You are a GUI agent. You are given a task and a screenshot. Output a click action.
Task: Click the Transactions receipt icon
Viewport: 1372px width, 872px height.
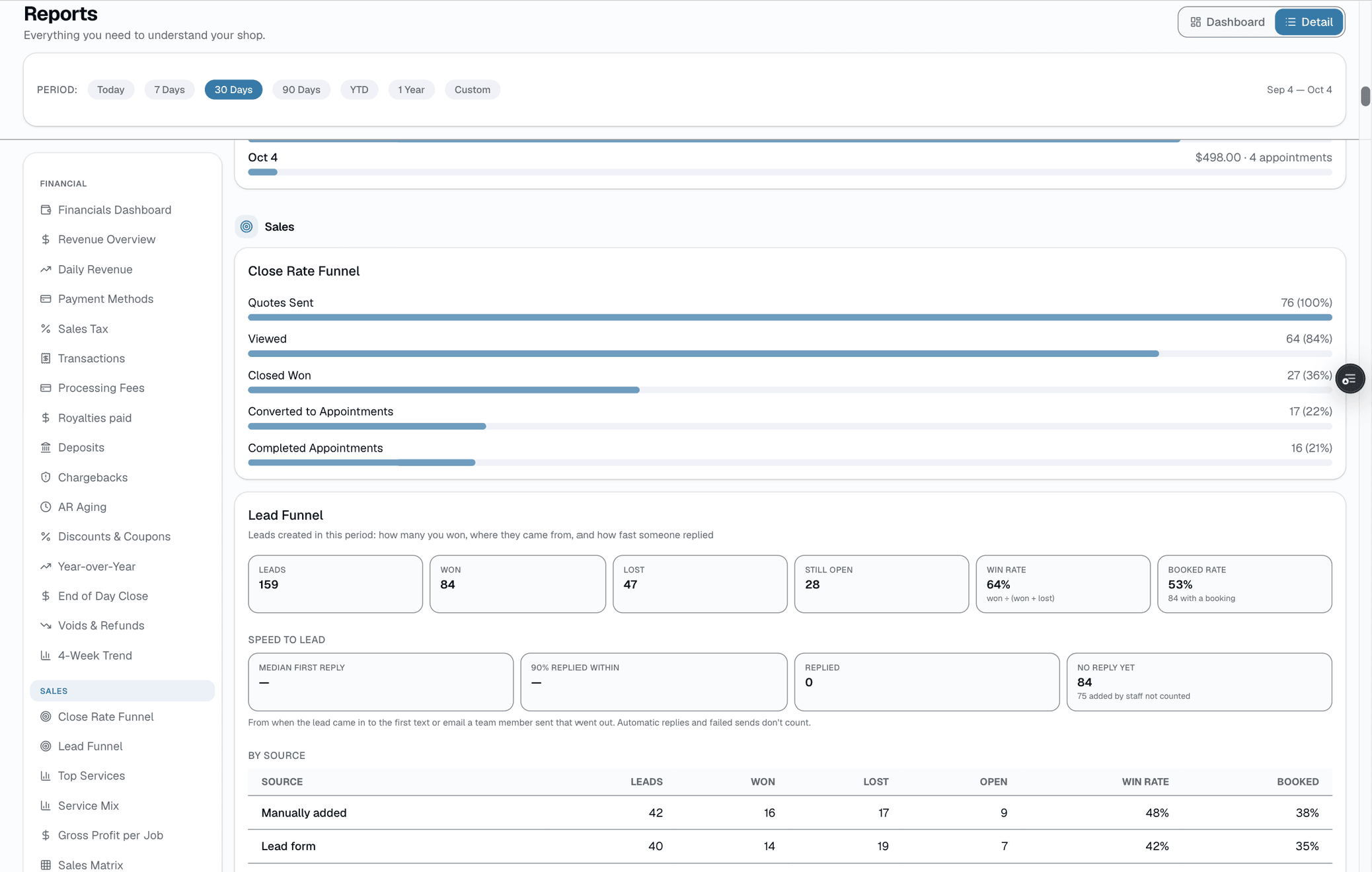[46, 358]
